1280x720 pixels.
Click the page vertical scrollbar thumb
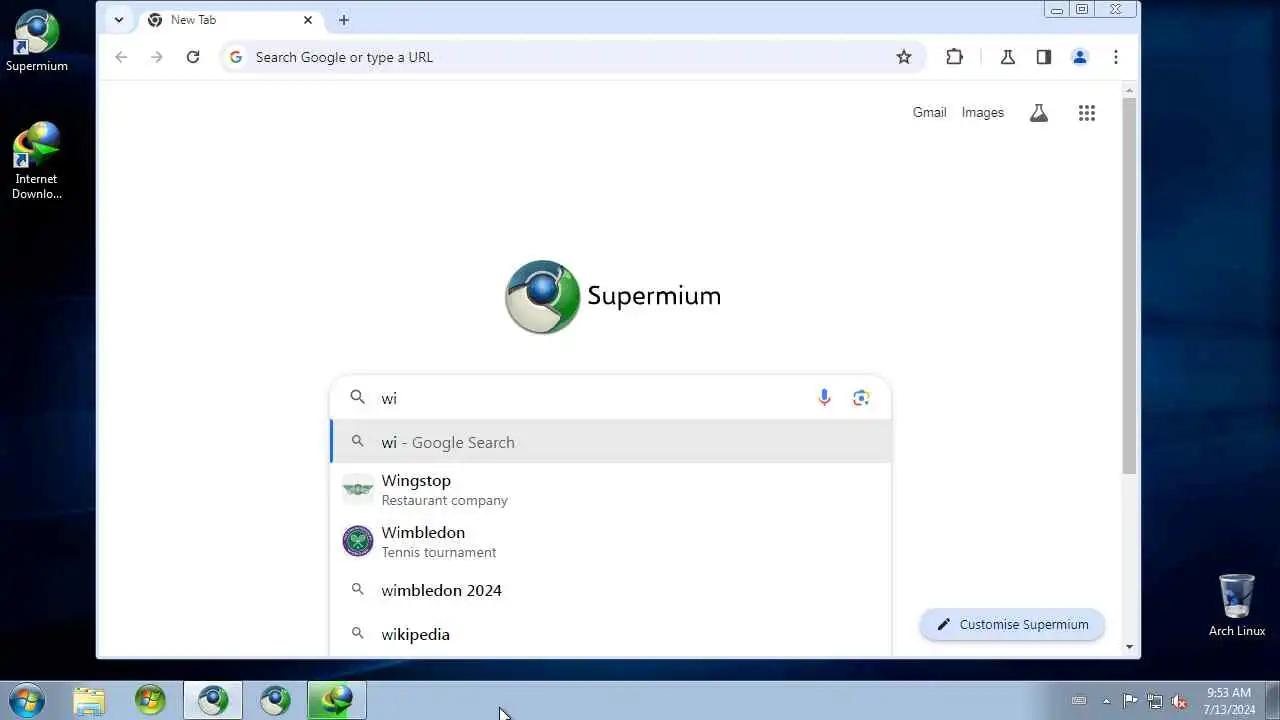point(1129,286)
